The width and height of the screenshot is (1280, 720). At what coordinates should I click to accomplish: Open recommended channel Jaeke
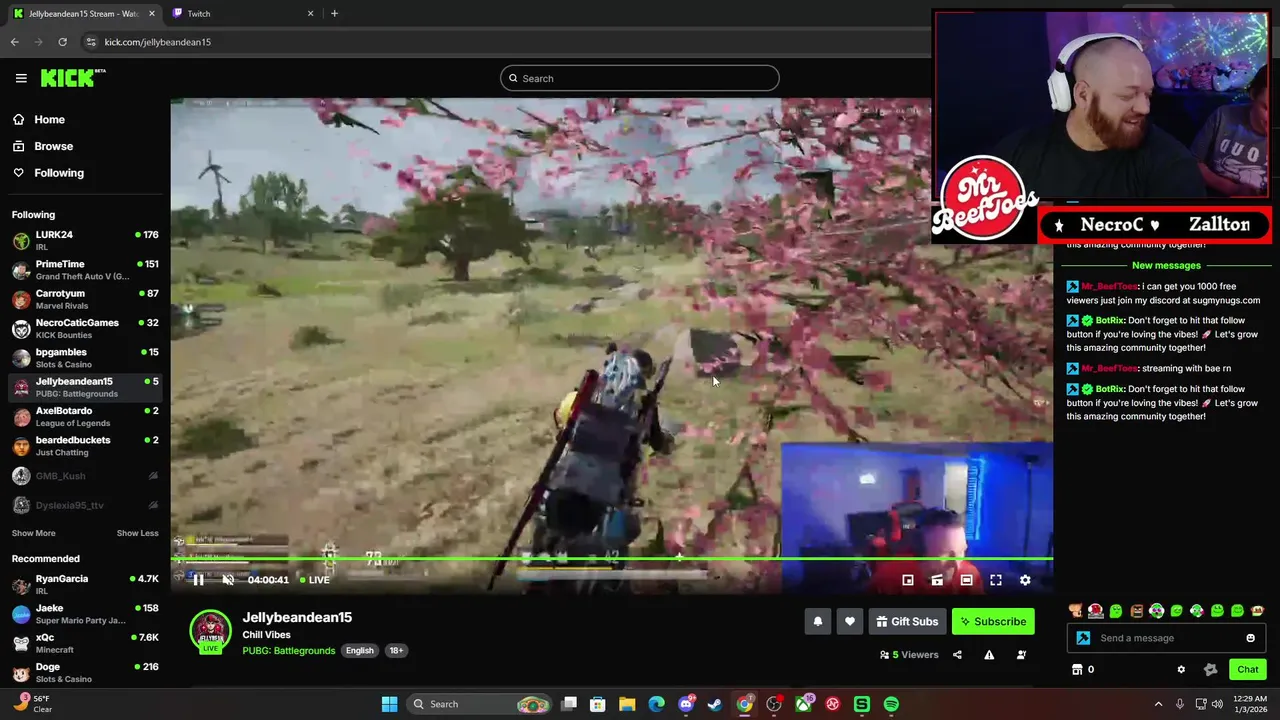click(x=85, y=613)
